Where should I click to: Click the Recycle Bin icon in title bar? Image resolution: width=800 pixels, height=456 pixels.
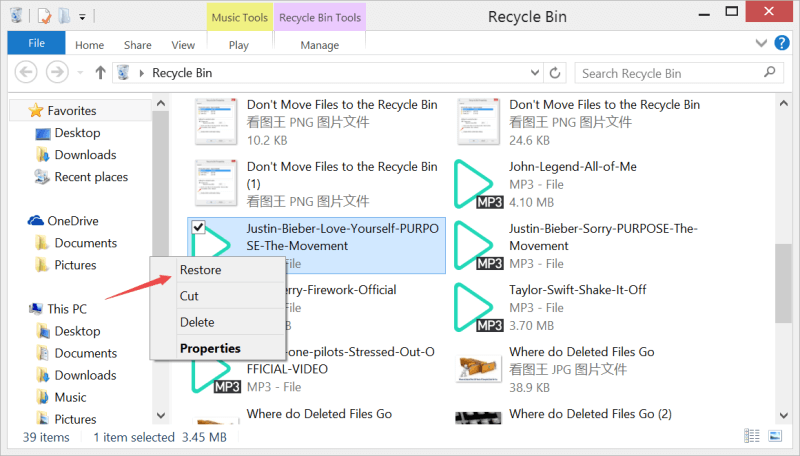(16, 16)
